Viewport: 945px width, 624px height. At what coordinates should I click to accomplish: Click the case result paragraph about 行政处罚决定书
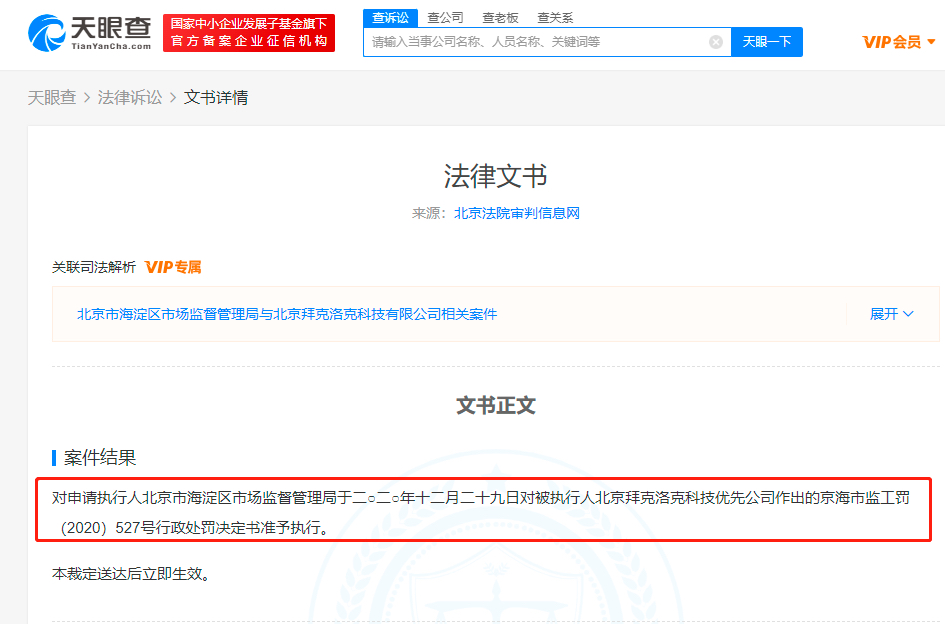click(481, 512)
